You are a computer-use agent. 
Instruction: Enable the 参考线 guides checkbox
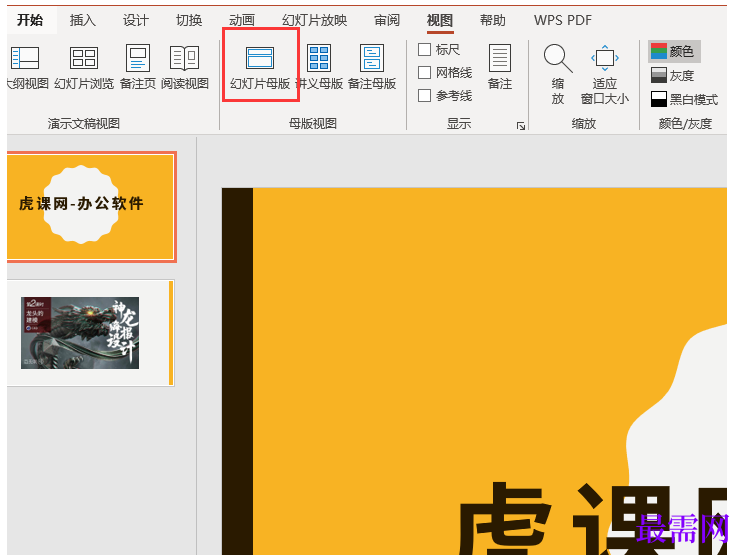[425, 96]
